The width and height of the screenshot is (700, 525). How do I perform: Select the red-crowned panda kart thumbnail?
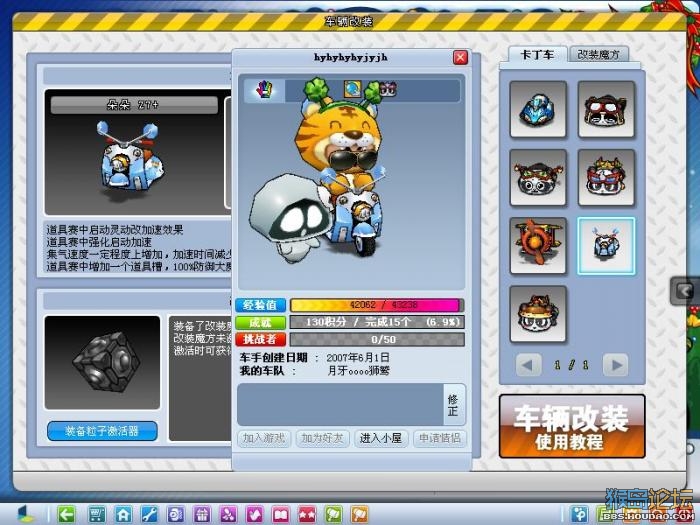point(606,178)
